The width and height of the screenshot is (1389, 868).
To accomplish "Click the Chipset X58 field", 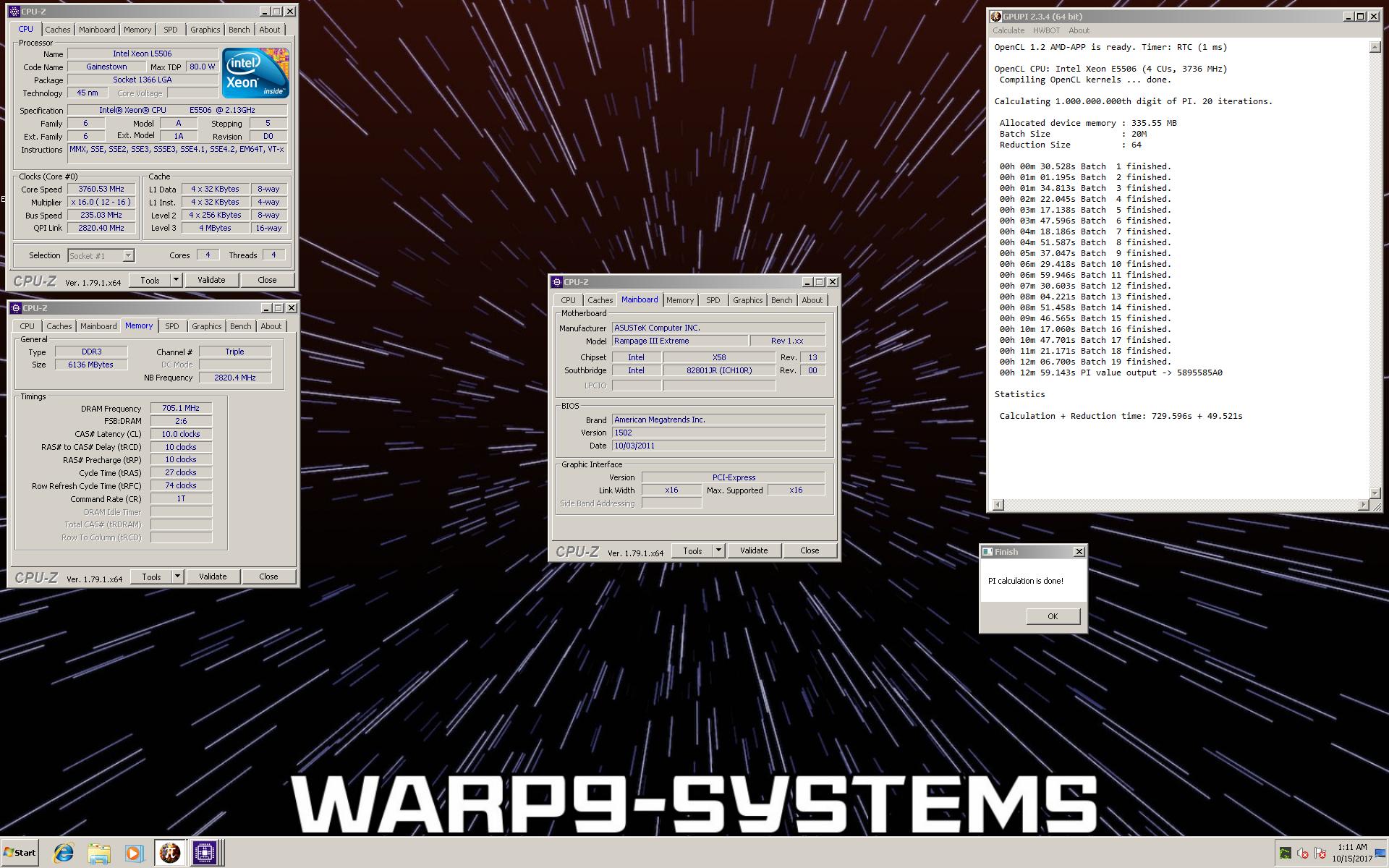I will click(x=719, y=357).
